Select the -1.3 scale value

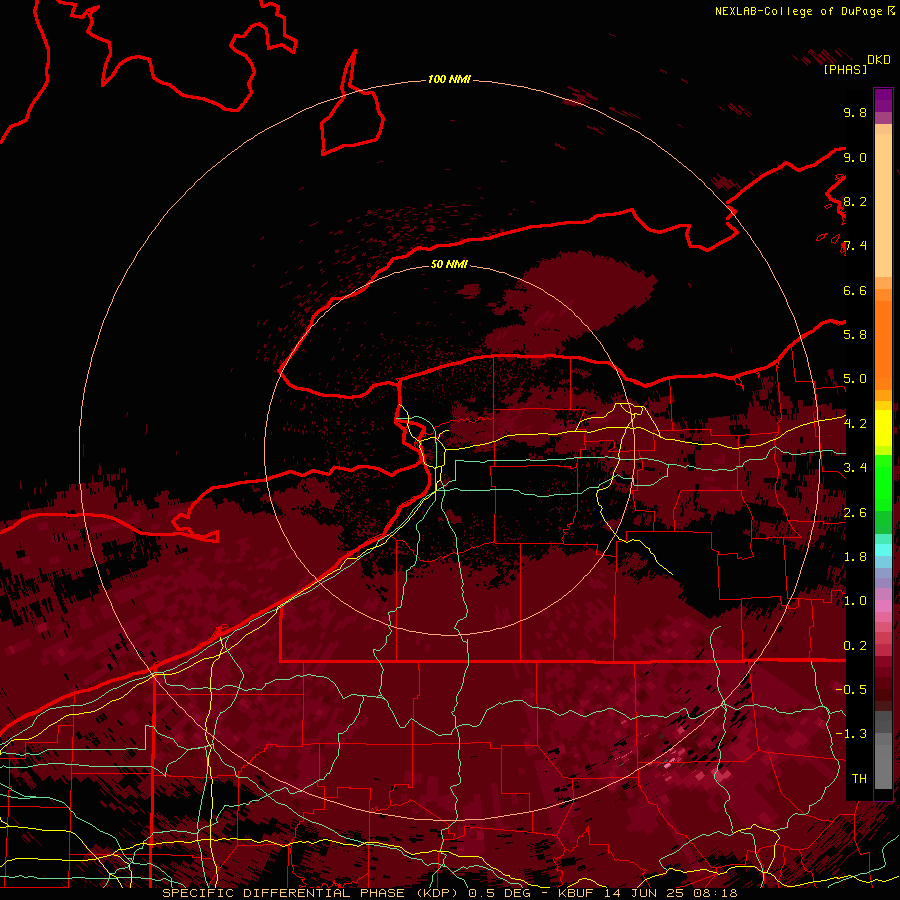851,734
